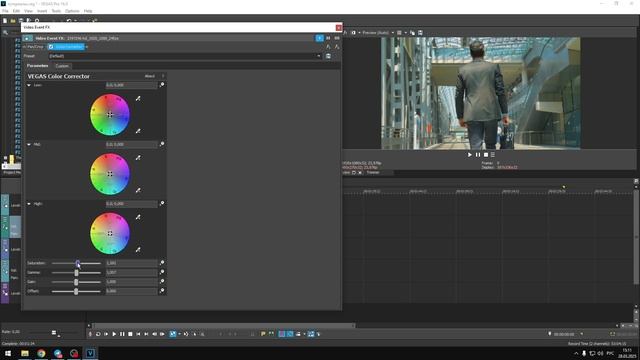Open the Edit menu
This screenshot has height=360, width=640.
(16, 11)
